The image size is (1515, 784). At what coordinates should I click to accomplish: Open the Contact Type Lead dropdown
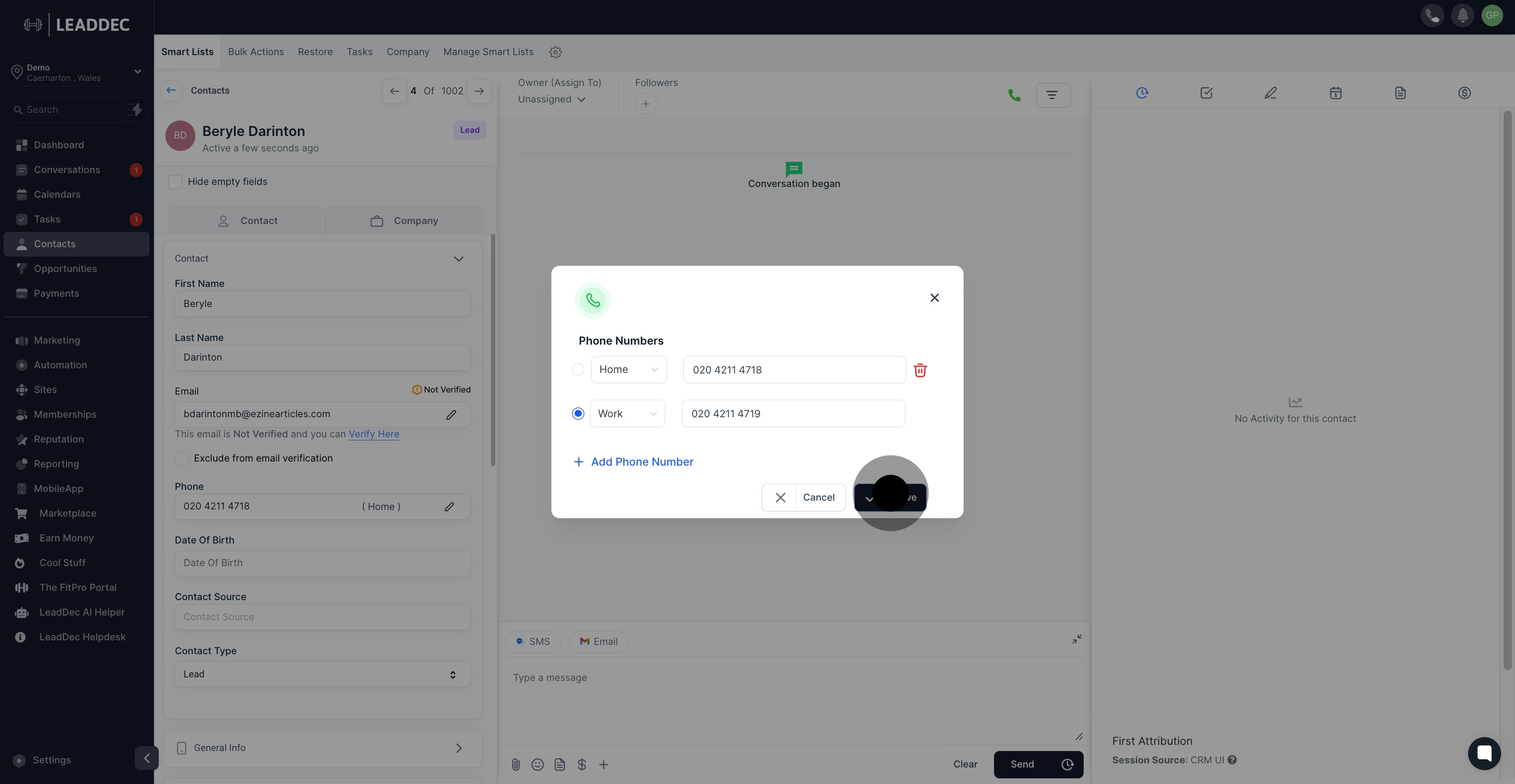tap(322, 674)
